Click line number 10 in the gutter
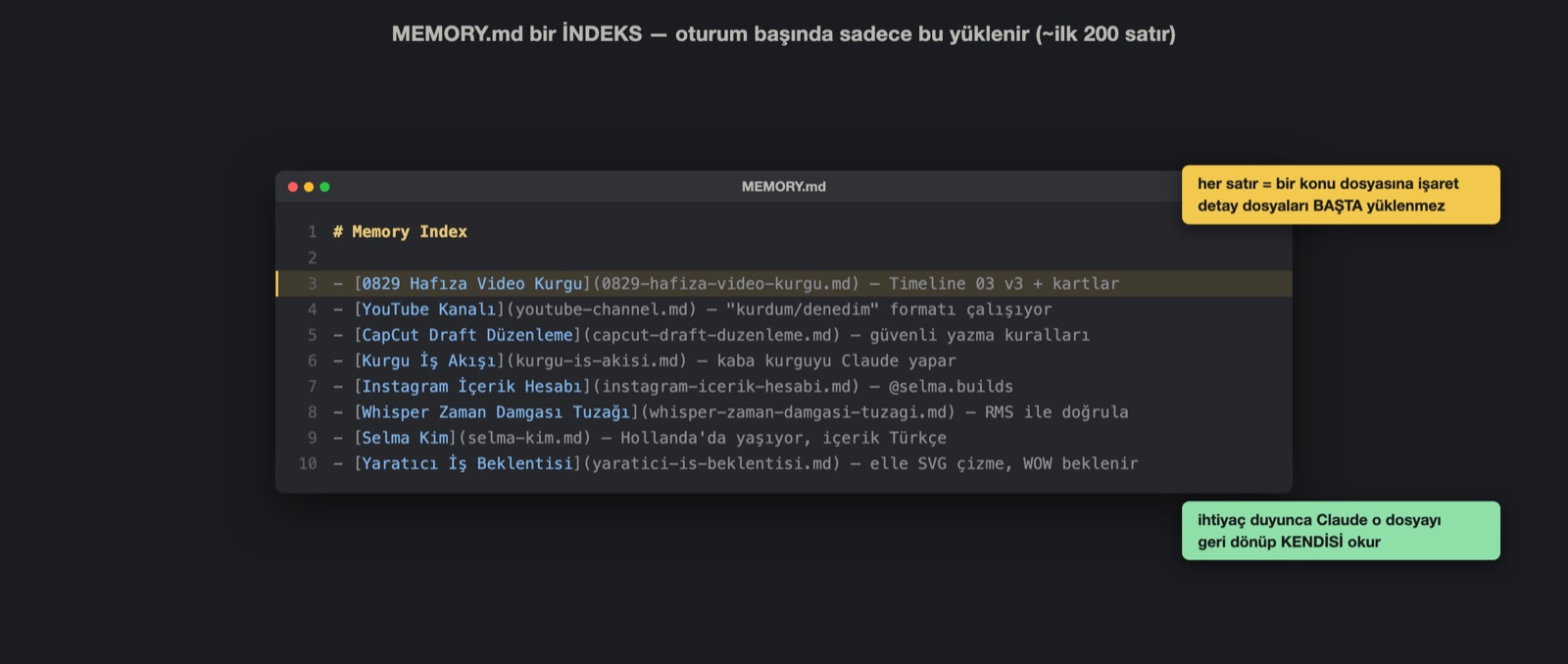Screen dimensions: 1568x664 point(308,463)
